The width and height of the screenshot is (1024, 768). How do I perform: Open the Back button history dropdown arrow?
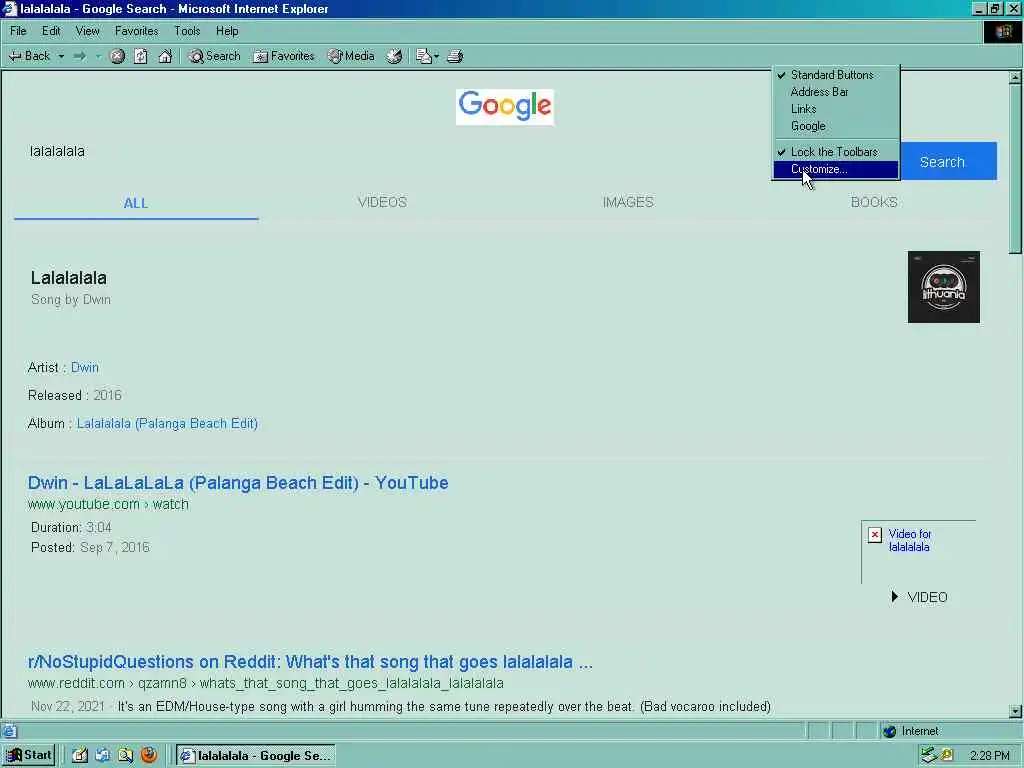pyautogui.click(x=61, y=56)
